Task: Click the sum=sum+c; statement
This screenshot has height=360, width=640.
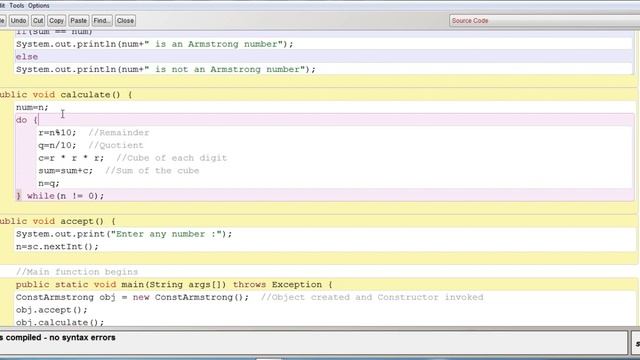Action: click(66, 171)
